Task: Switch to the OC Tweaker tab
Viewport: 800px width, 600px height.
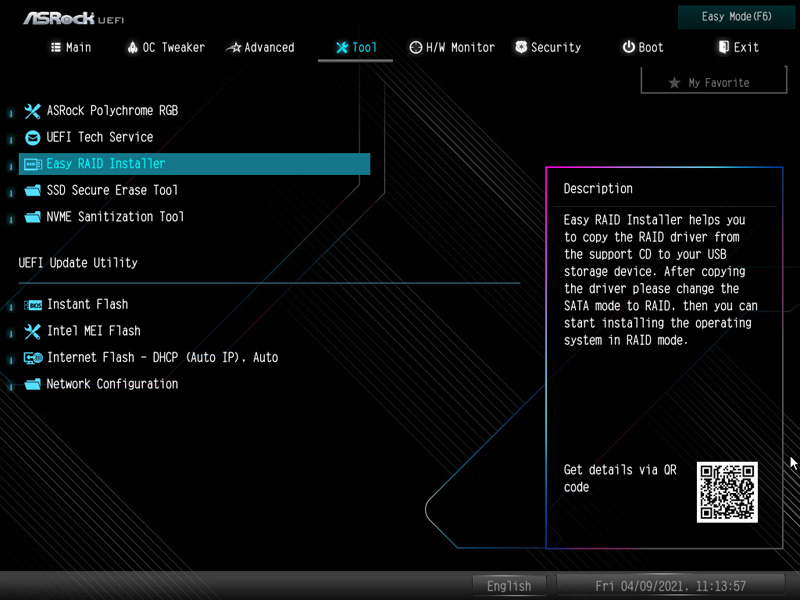Action: (166, 47)
